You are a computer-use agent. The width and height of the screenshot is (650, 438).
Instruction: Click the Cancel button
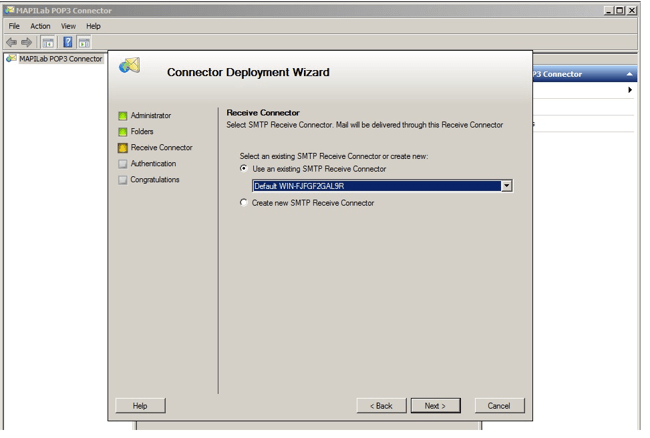499,406
